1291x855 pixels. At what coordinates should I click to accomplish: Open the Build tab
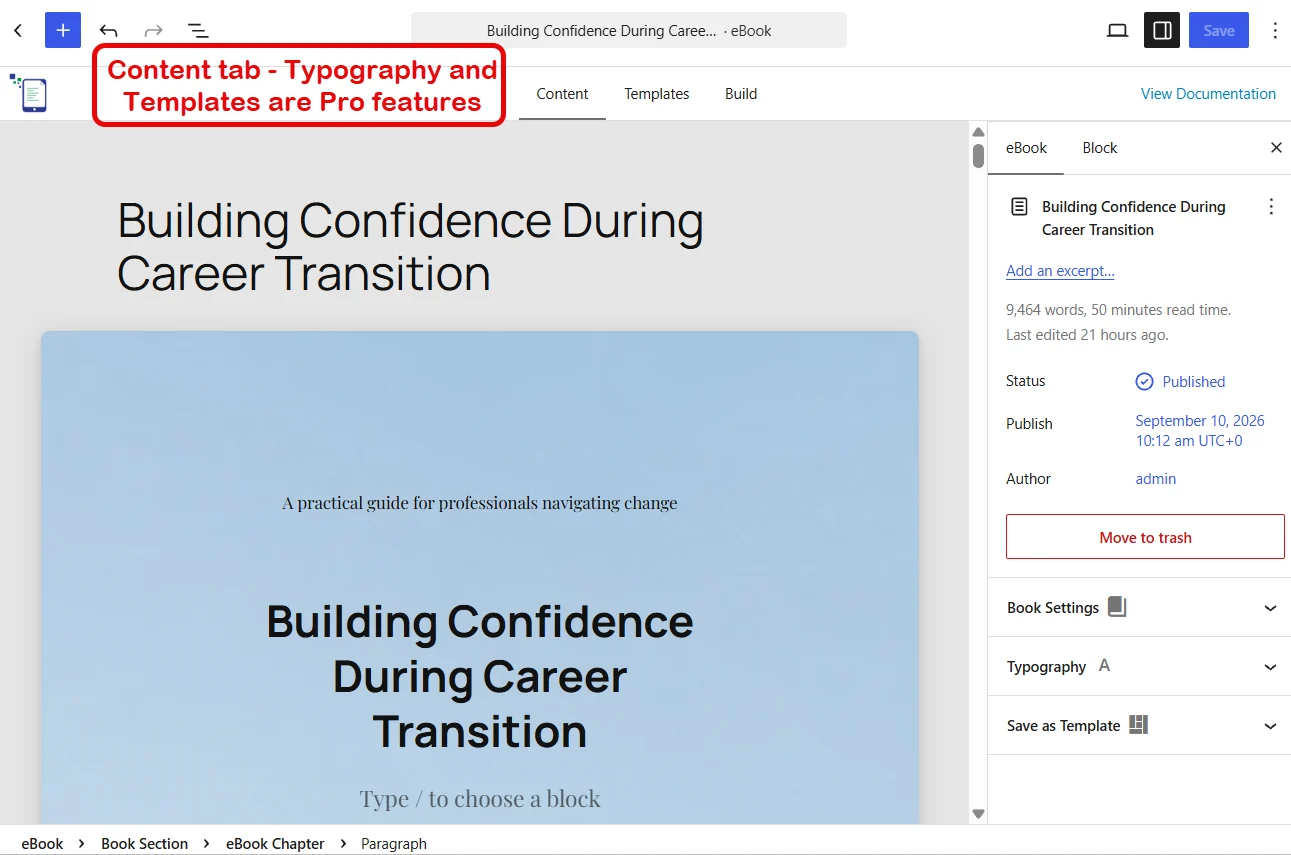pos(741,94)
